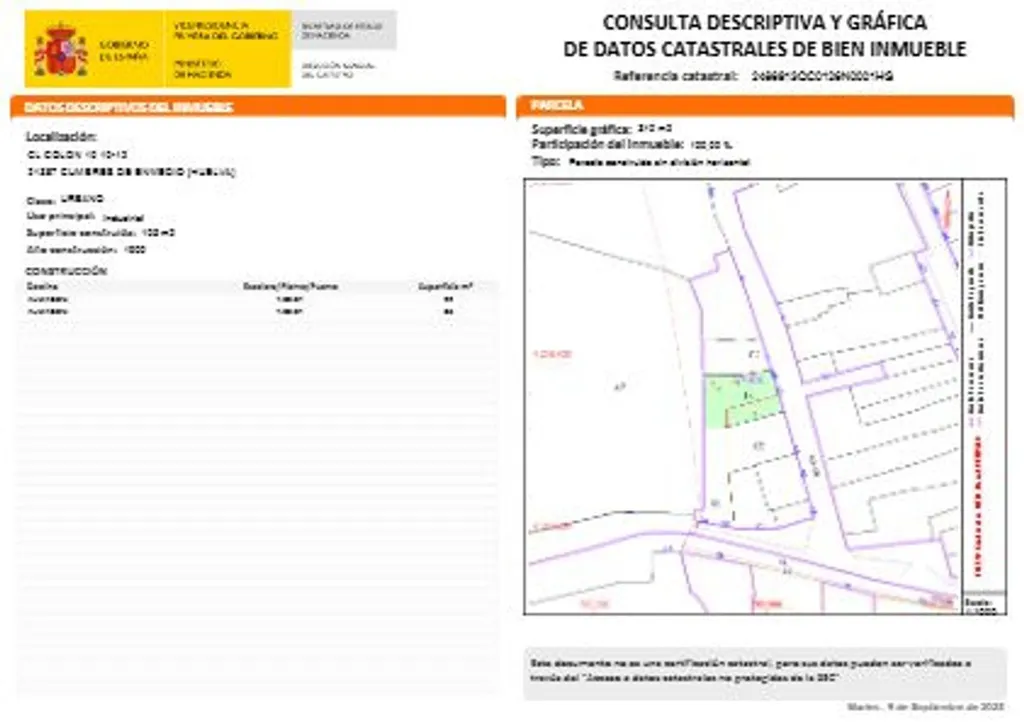Click the 'Gobierno de España' logo text
This screenshot has height=722, width=1024.
point(124,50)
